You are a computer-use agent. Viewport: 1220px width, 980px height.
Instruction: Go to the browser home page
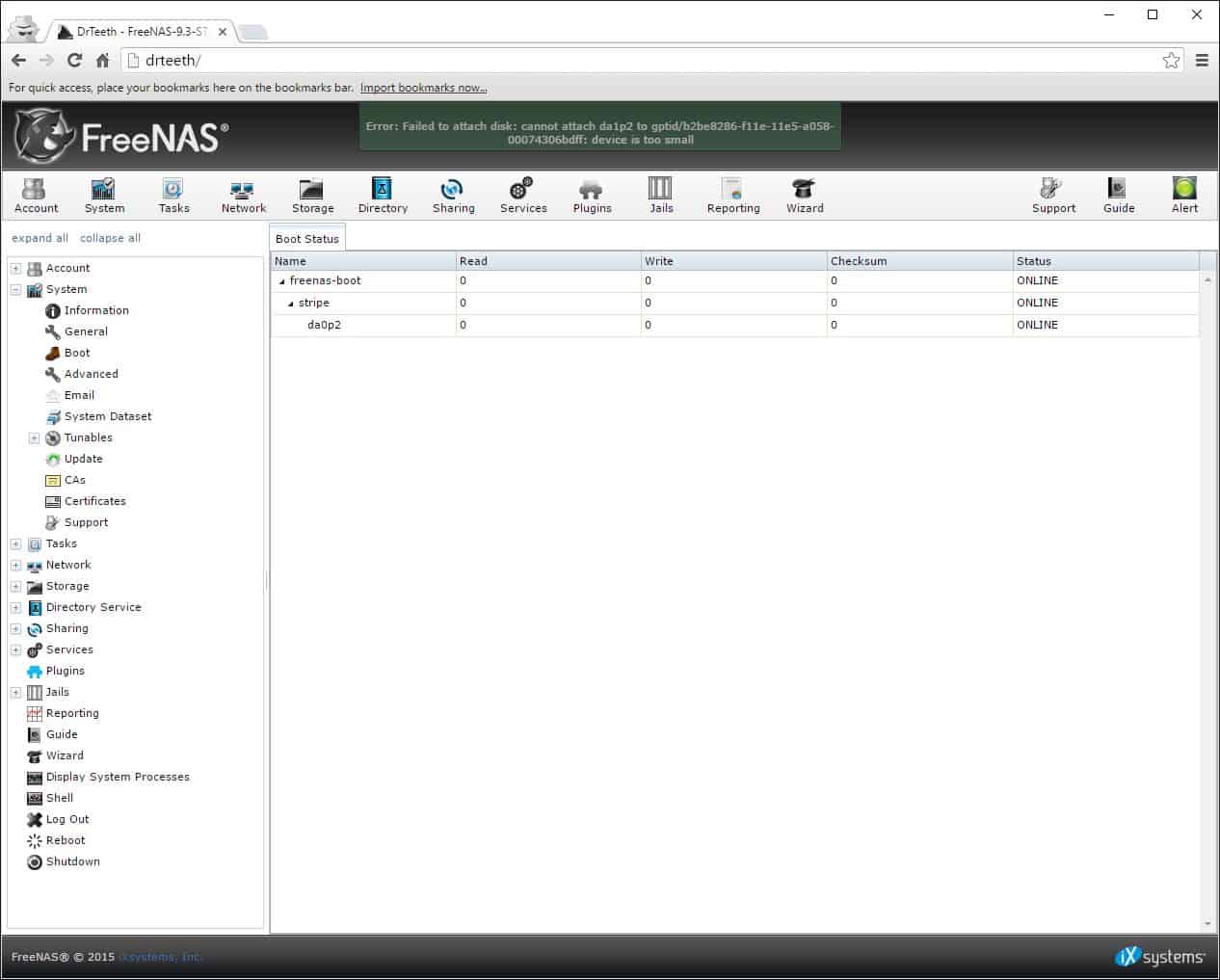tap(102, 60)
